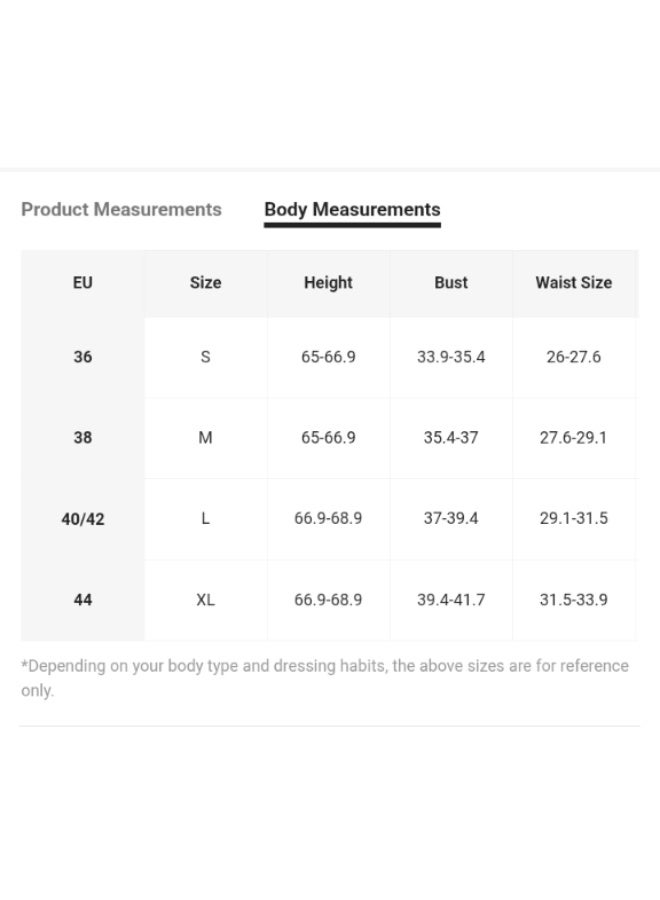
Task: Click the Size column header
Action: click(x=205, y=283)
